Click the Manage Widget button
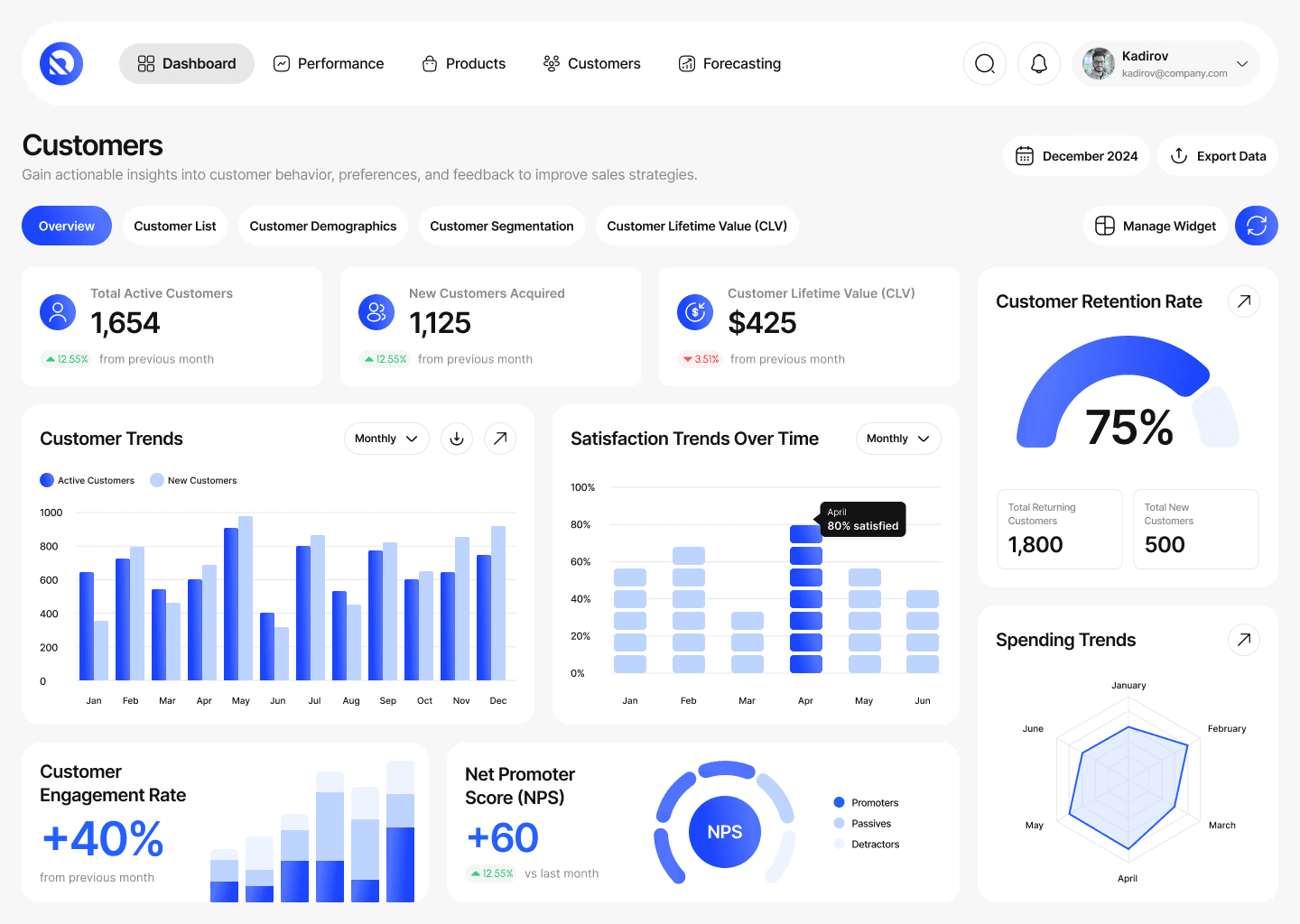Image resolution: width=1300 pixels, height=924 pixels. click(x=1155, y=226)
